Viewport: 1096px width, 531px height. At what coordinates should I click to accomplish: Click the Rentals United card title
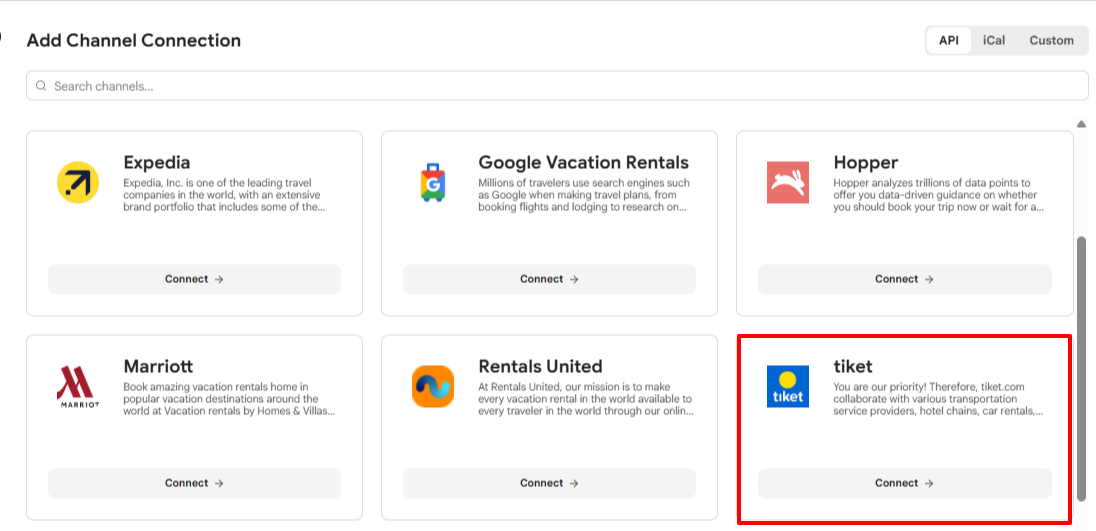click(x=540, y=366)
